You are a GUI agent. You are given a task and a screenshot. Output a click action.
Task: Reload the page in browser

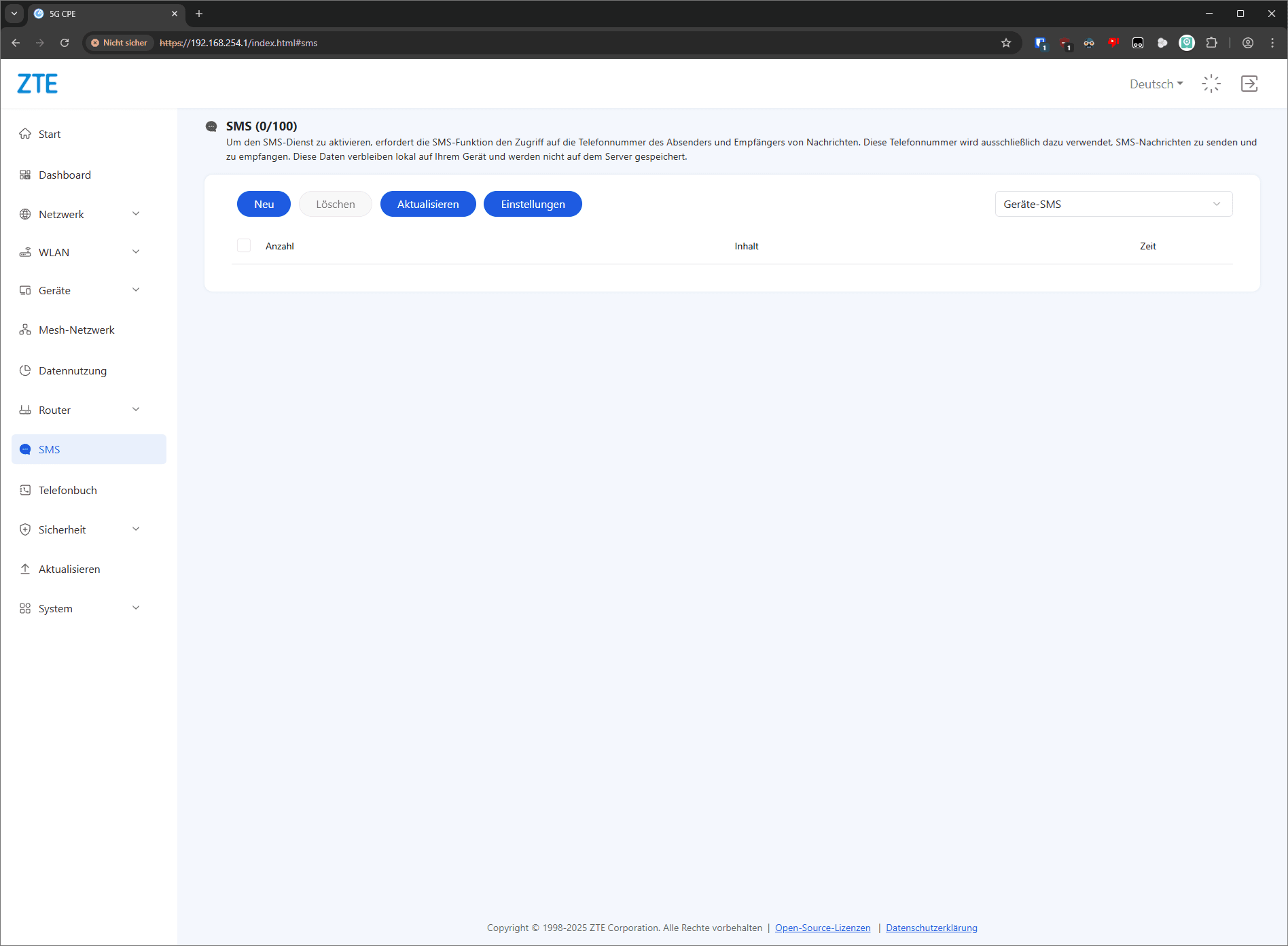[65, 43]
